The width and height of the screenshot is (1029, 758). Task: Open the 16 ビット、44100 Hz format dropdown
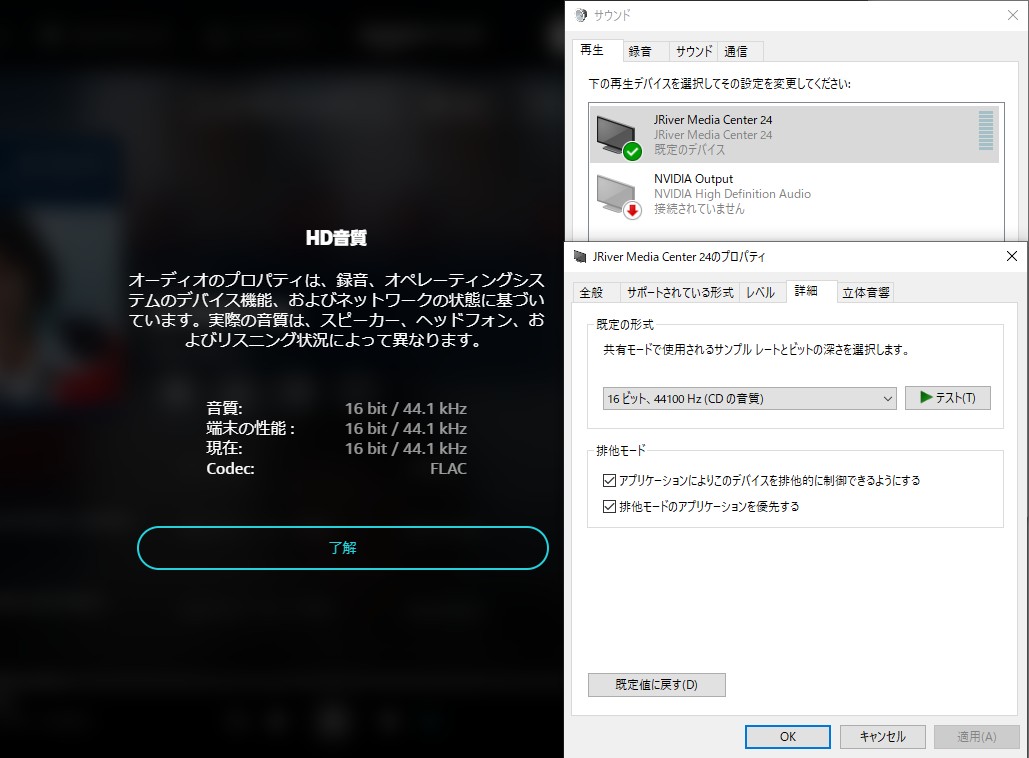[x=749, y=398]
